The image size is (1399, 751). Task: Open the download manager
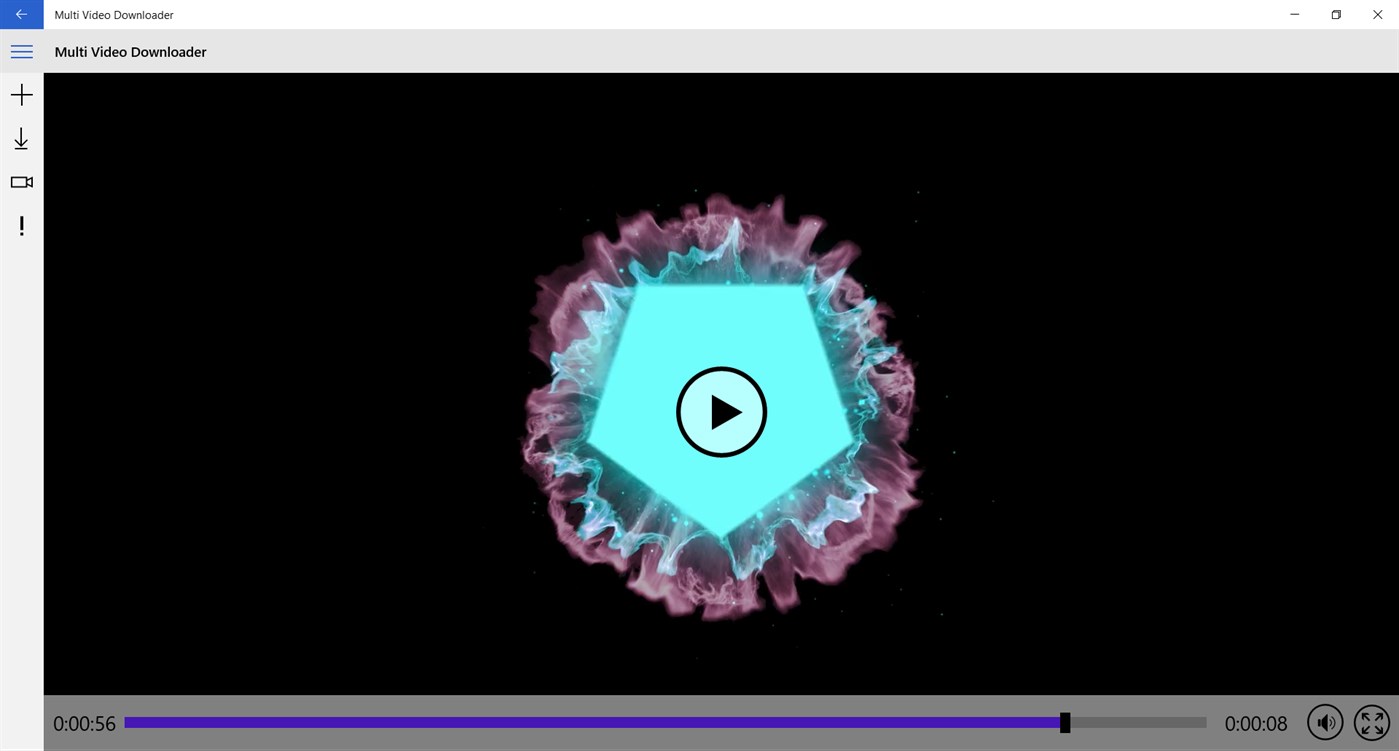click(21, 138)
